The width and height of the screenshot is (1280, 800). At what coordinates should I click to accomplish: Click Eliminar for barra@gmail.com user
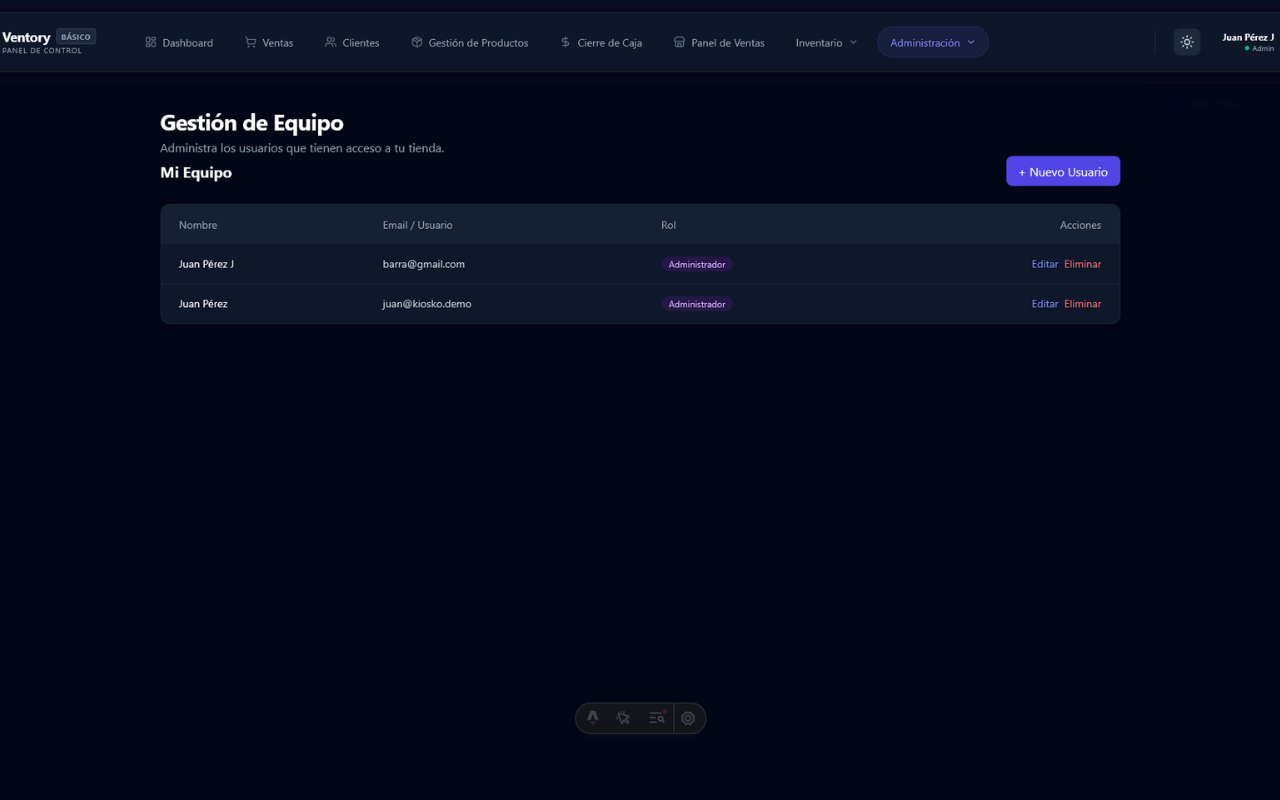click(1082, 264)
